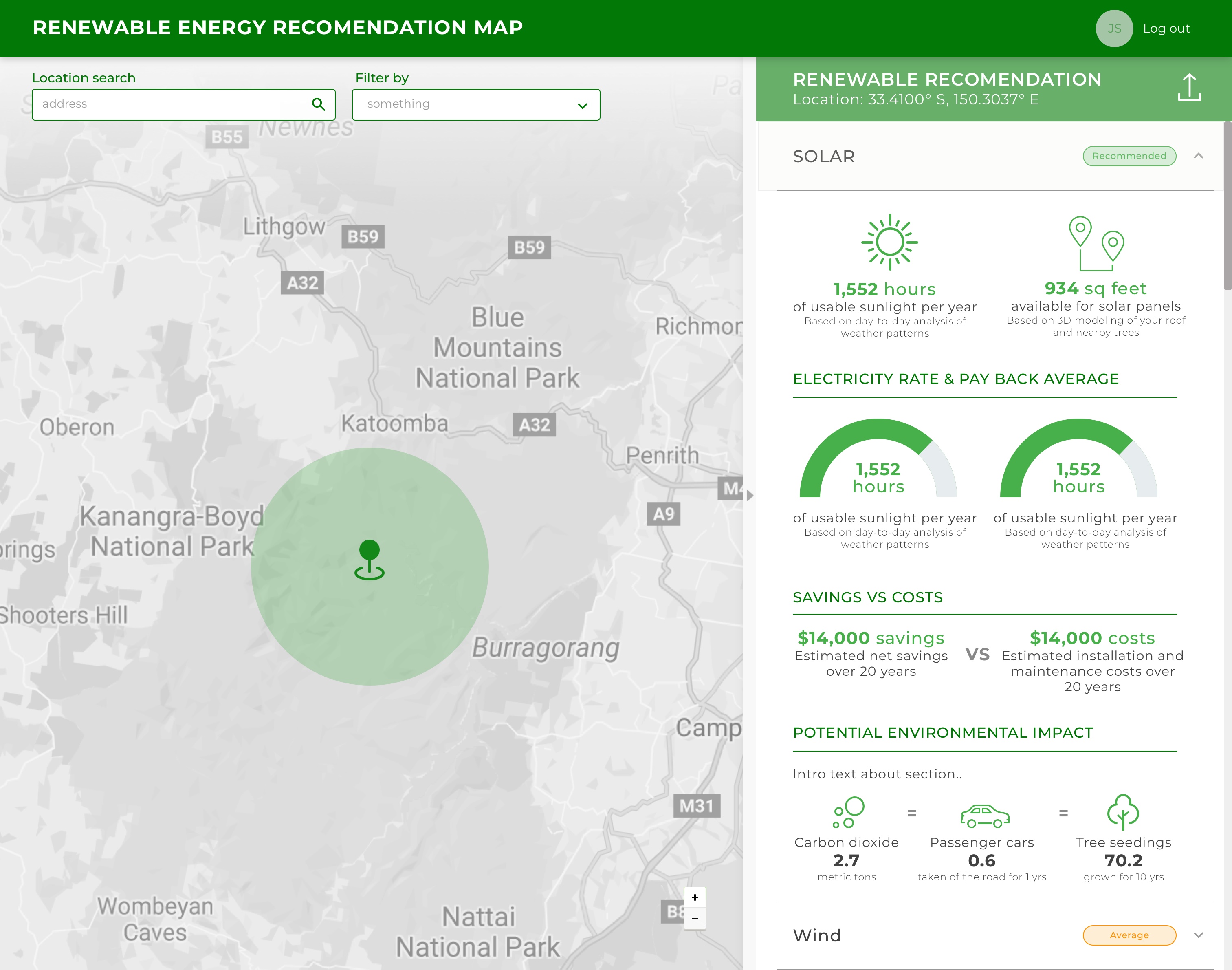Screen dimensions: 1232x970
Task: Focus the address search field
Action: pyautogui.click(x=170, y=104)
